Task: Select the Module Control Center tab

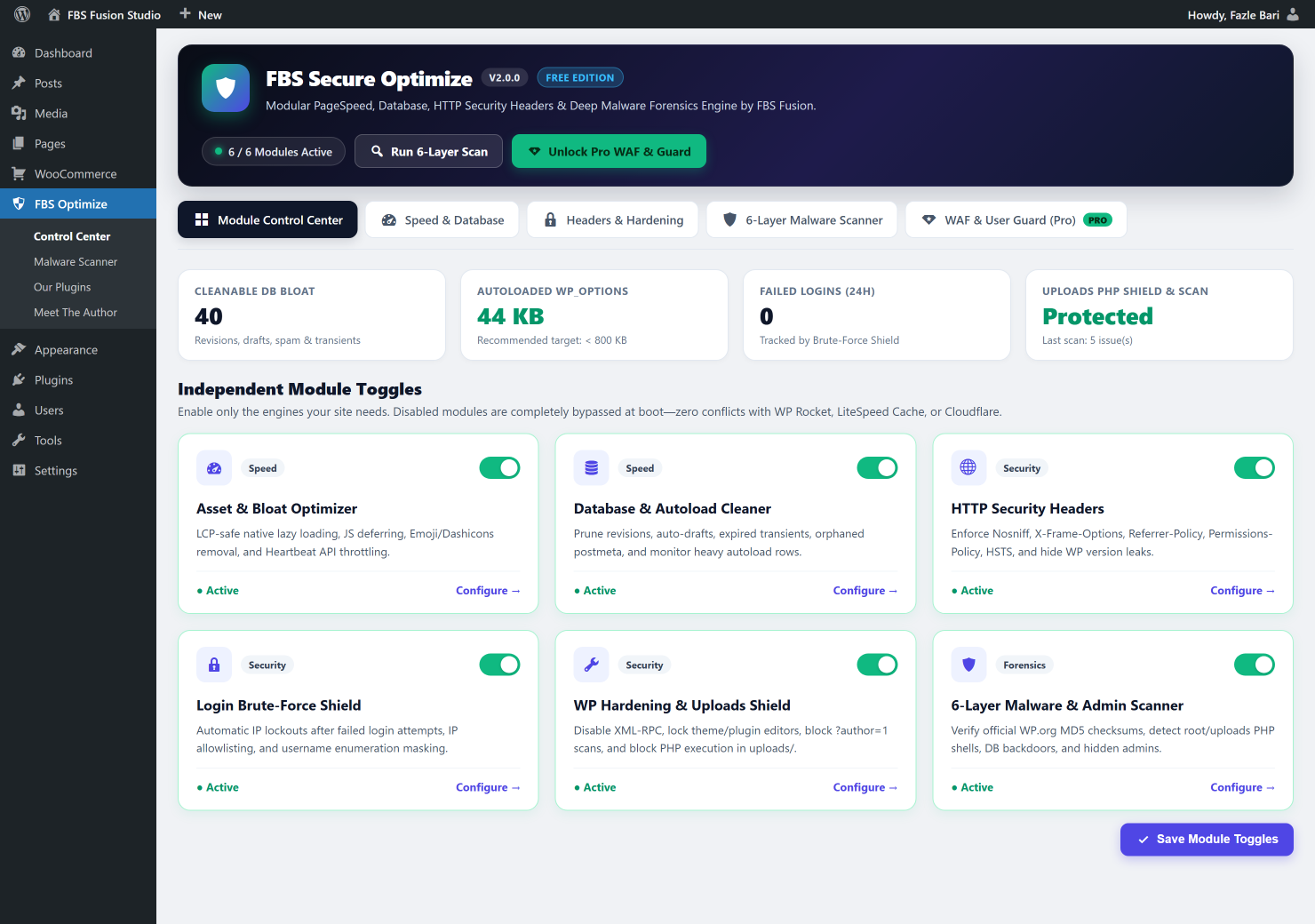Action: [267, 219]
